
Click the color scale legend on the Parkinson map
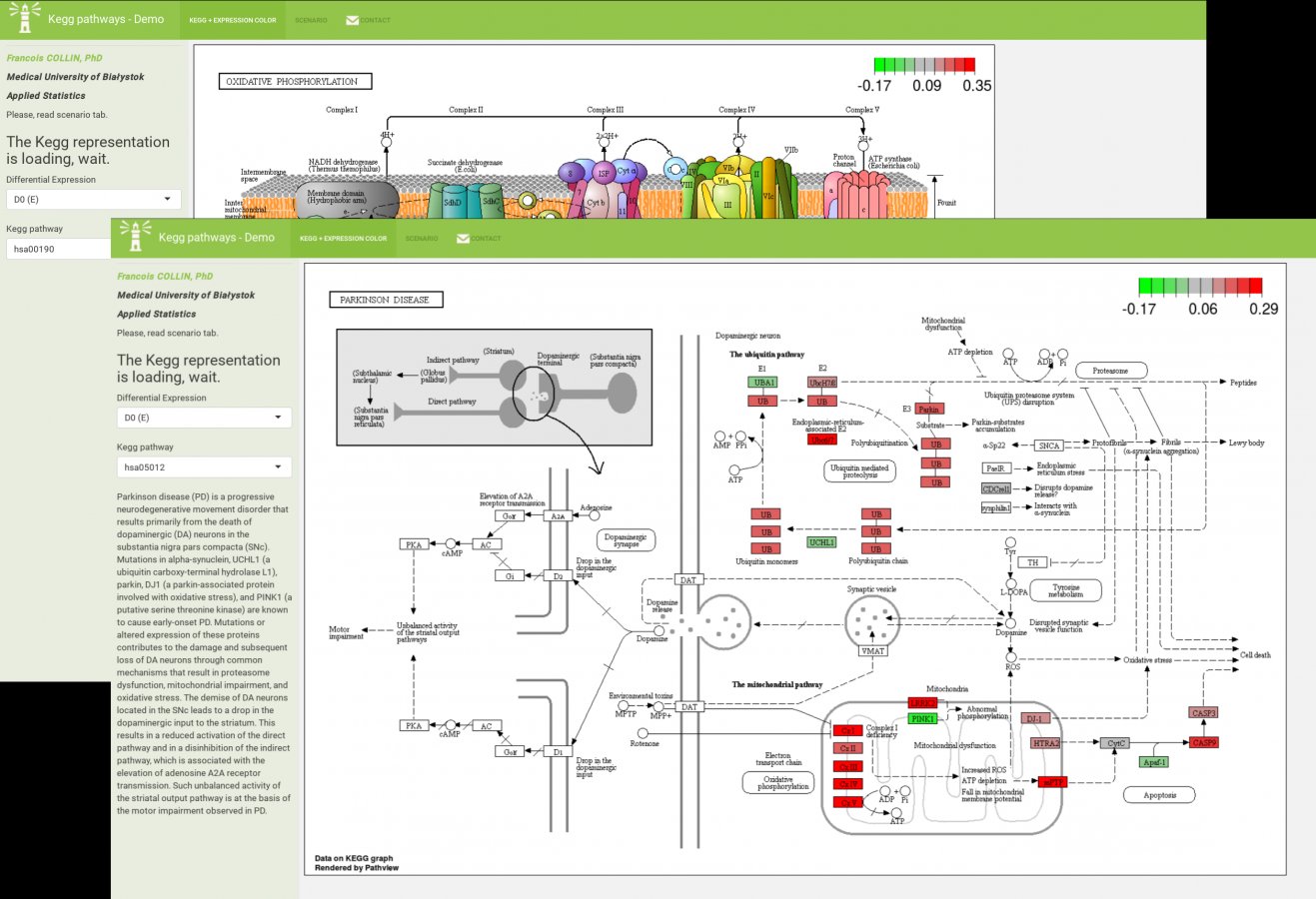coord(1200,287)
